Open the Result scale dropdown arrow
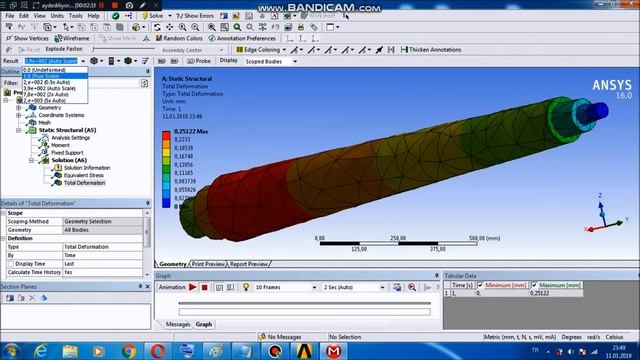This screenshot has height=360, width=640. pyautogui.click(x=83, y=61)
